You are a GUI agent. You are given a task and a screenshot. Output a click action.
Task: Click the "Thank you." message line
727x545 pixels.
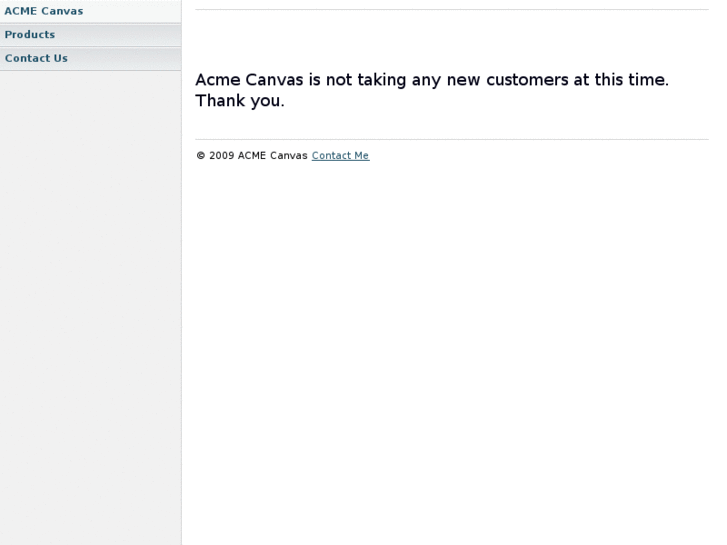pyautogui.click(x=240, y=101)
